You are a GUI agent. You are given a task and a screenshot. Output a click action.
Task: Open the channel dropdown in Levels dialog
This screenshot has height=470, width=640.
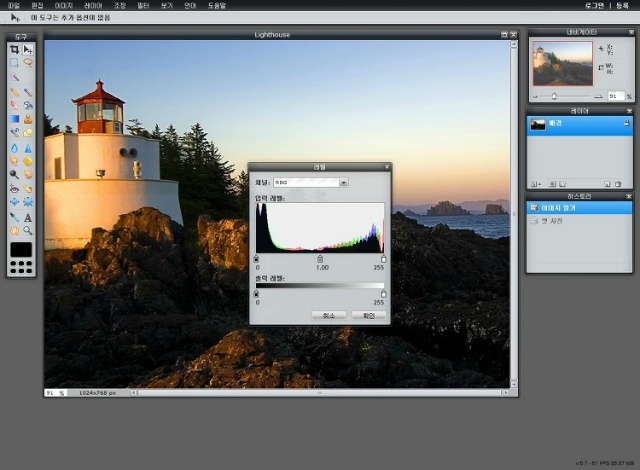coord(343,183)
